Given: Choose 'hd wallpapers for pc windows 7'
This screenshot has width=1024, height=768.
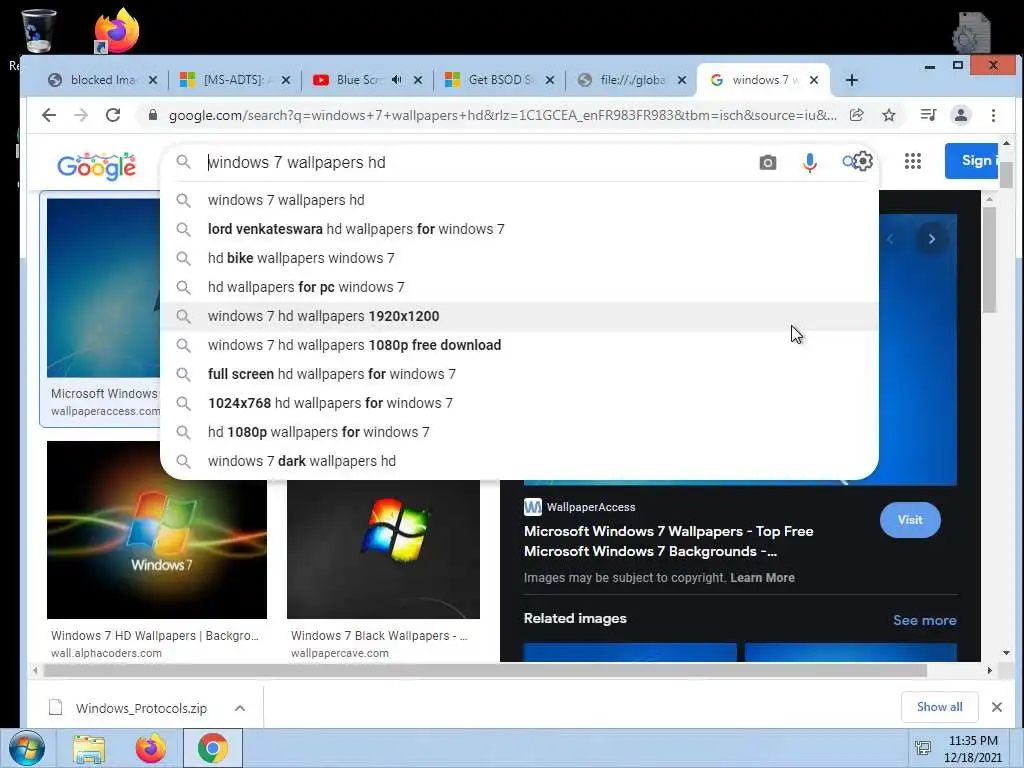Looking at the screenshot, I should tap(519, 287).
